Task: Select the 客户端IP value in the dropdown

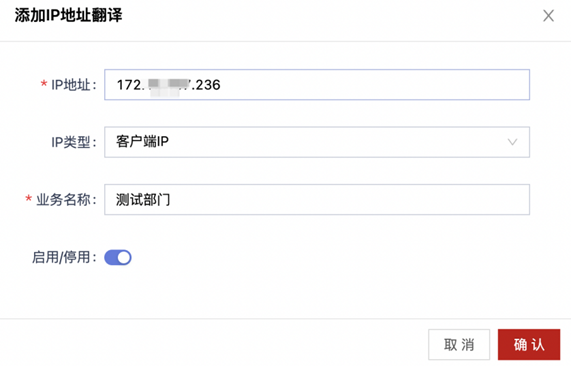Action: [x=142, y=142]
